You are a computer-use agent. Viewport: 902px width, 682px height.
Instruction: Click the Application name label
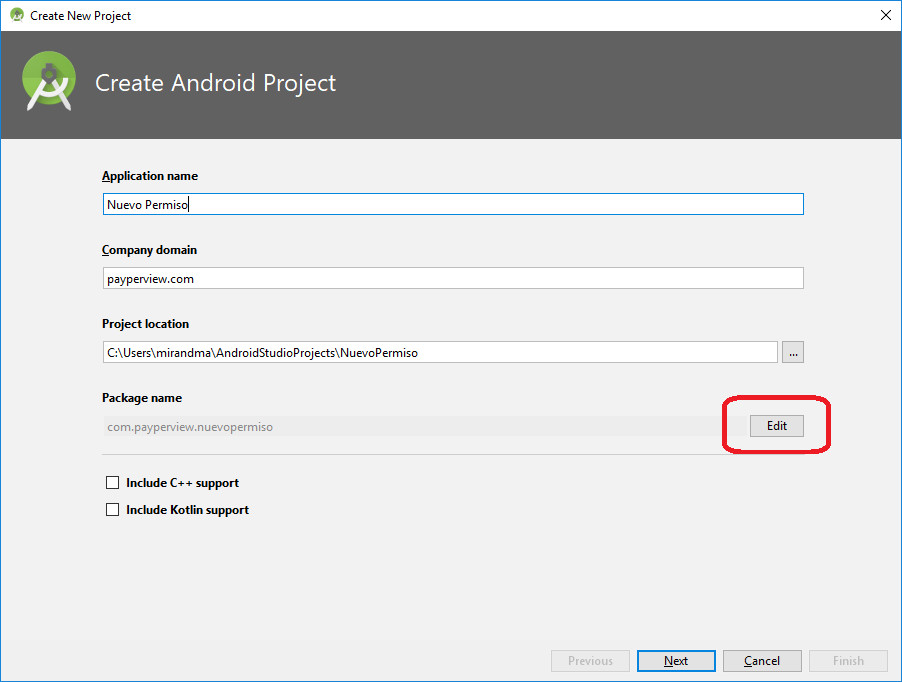coord(150,176)
